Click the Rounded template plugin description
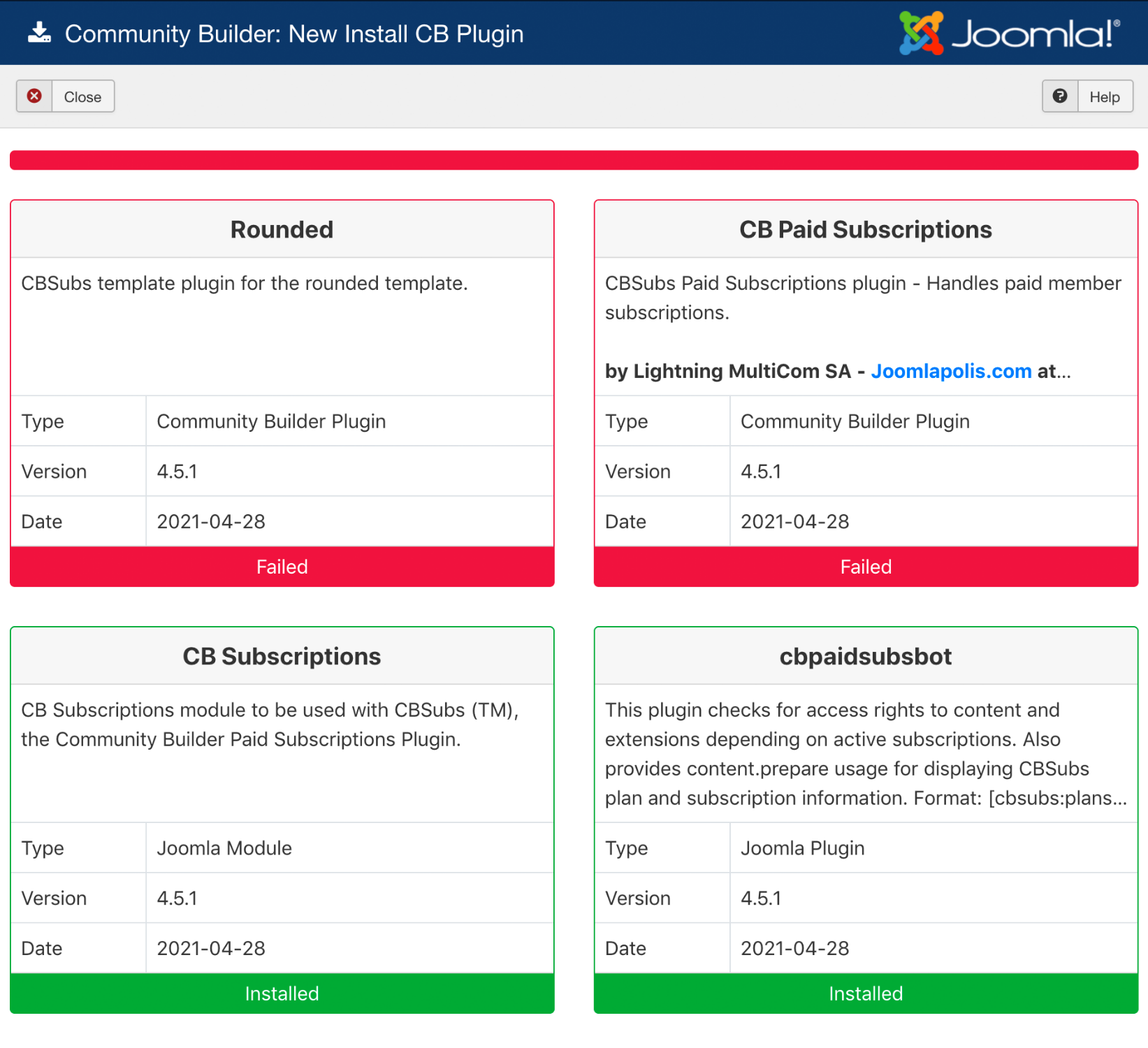 pyautogui.click(x=245, y=284)
